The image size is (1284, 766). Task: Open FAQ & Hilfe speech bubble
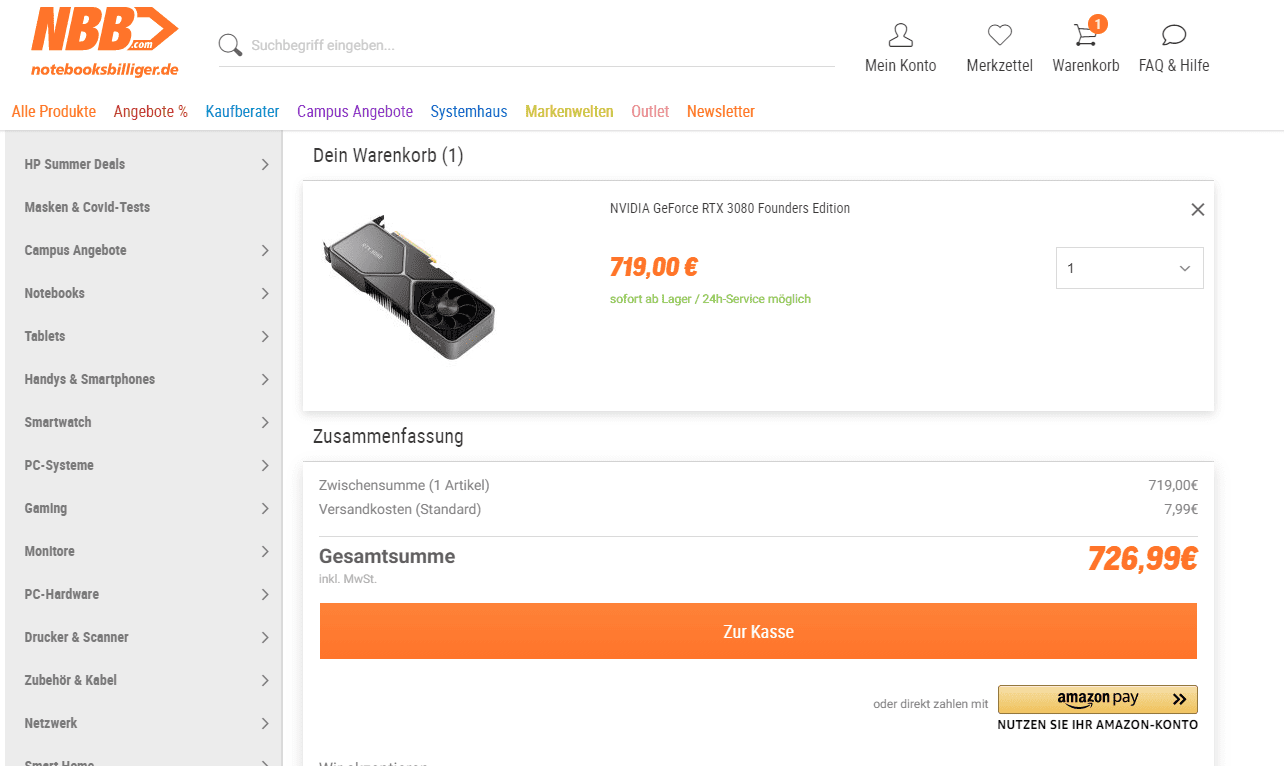click(x=1173, y=36)
